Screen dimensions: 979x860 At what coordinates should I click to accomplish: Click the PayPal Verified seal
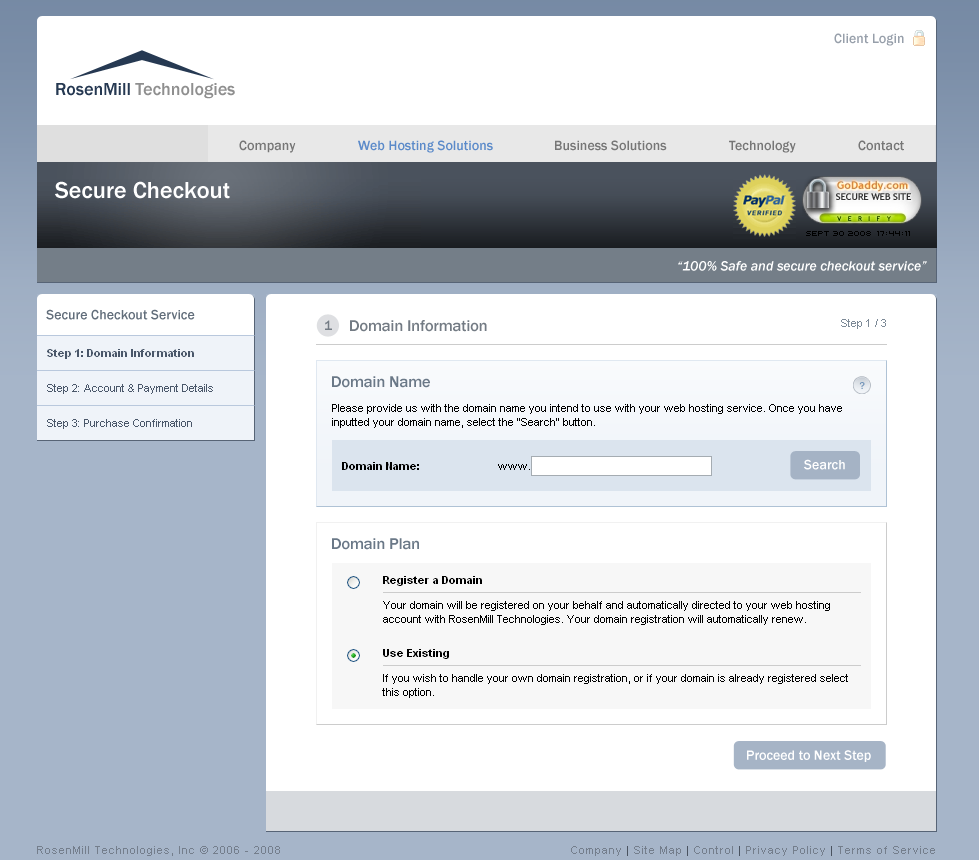click(x=764, y=205)
